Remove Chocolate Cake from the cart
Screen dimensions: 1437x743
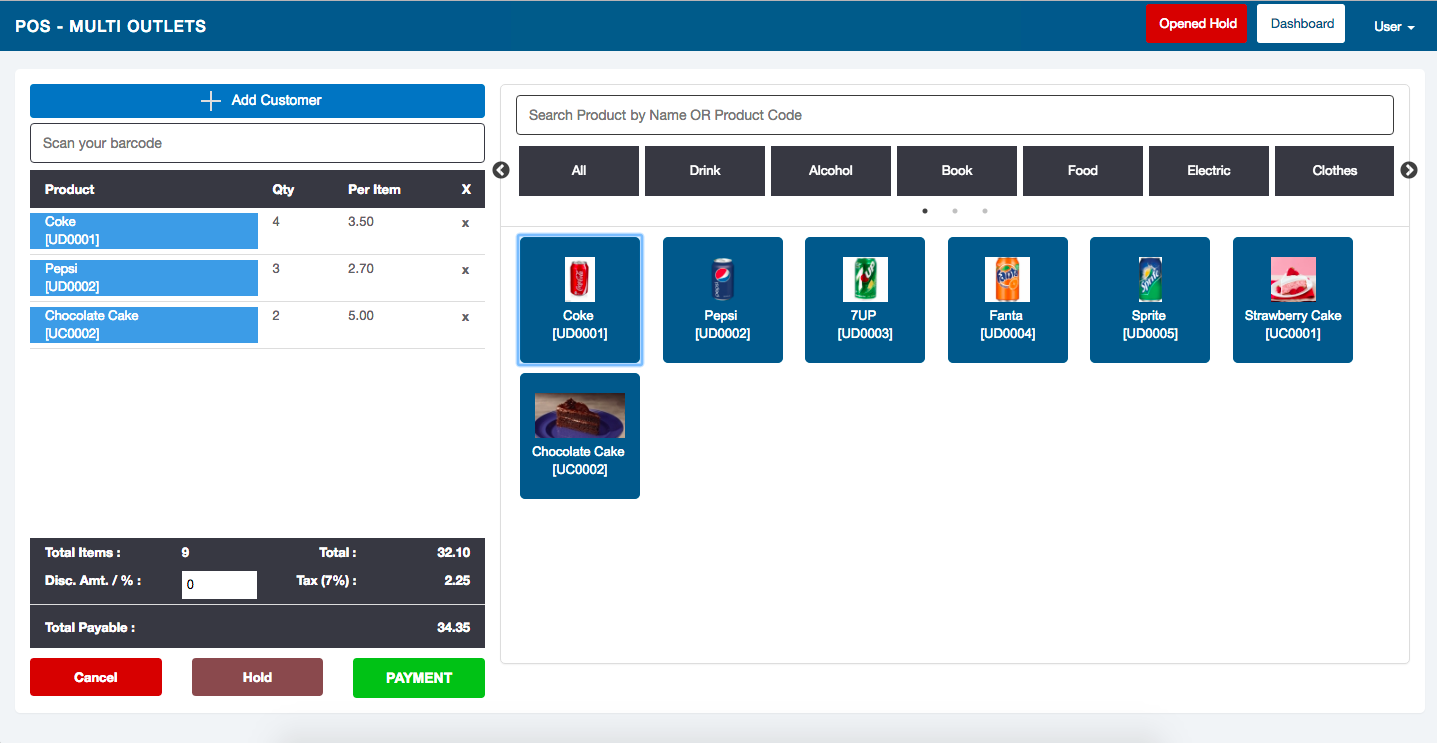click(x=465, y=317)
